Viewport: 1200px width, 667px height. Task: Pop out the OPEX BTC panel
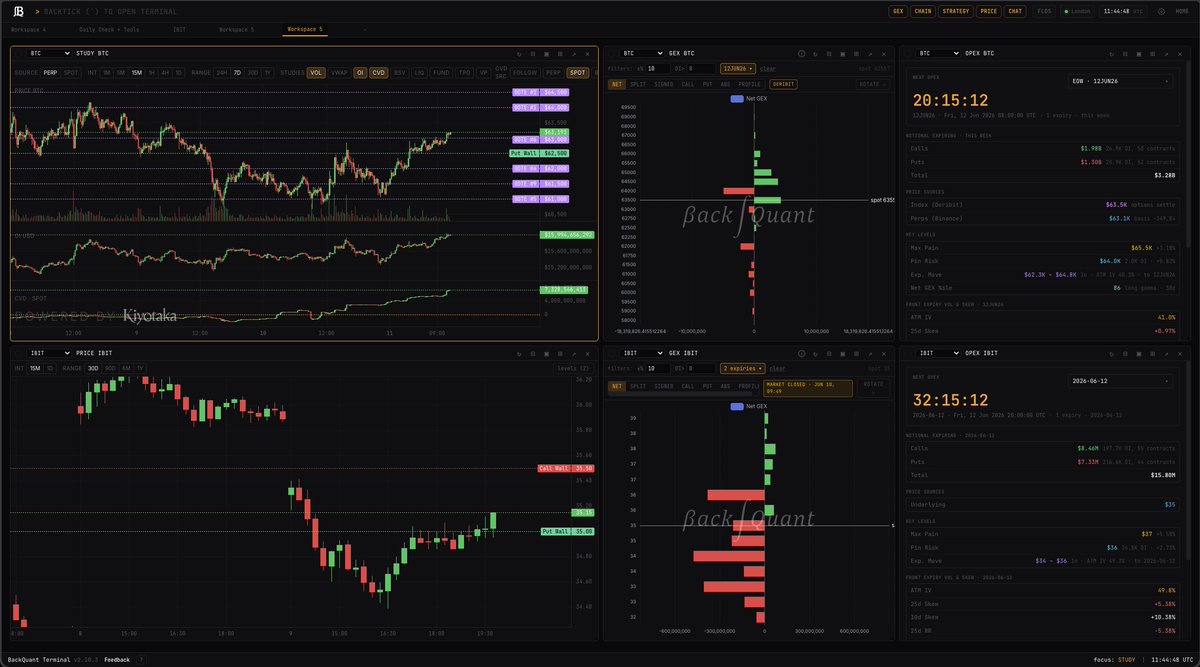click(1167, 54)
